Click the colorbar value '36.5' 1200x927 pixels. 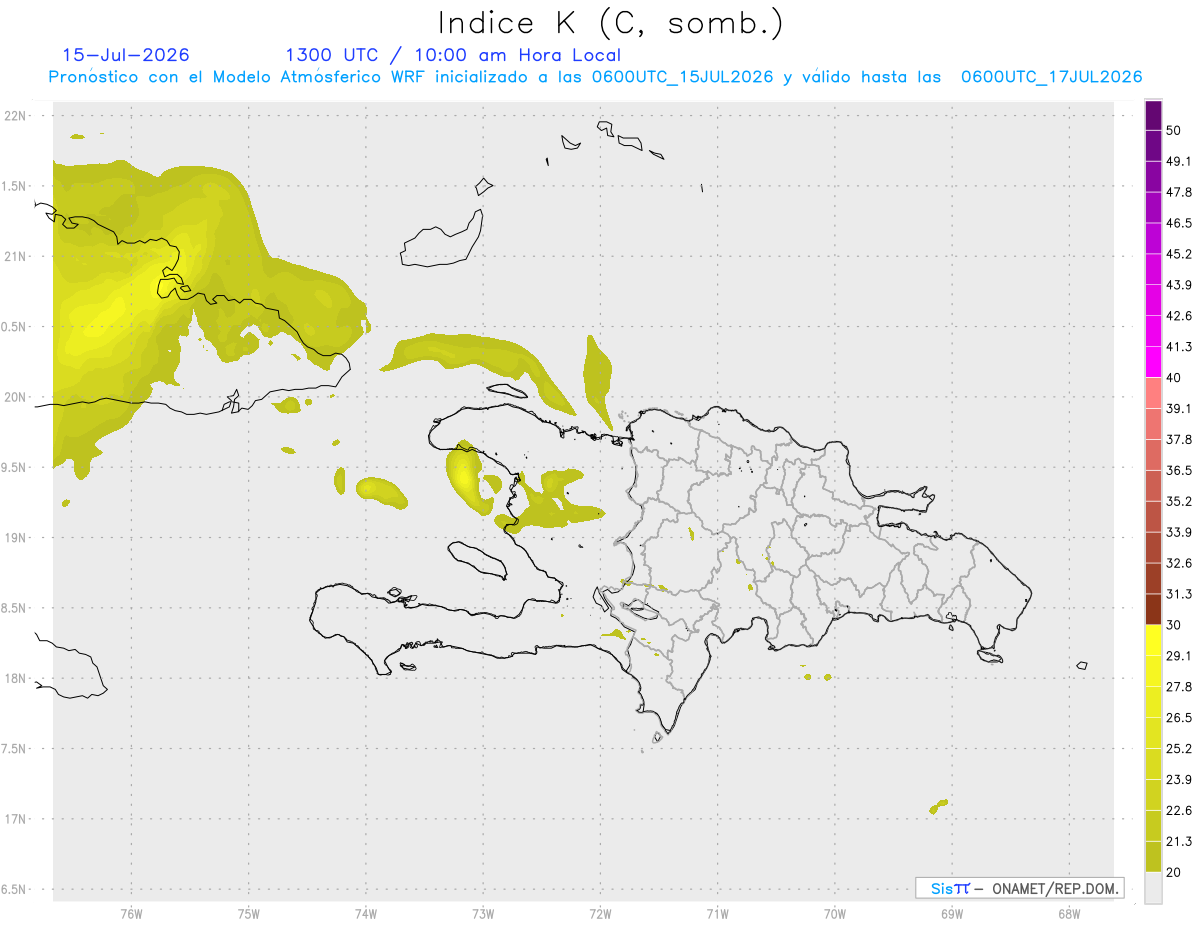[1179, 470]
